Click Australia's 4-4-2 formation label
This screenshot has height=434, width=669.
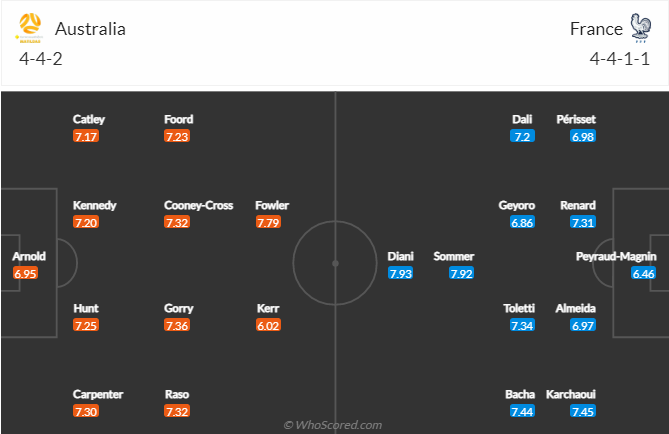click(41, 58)
